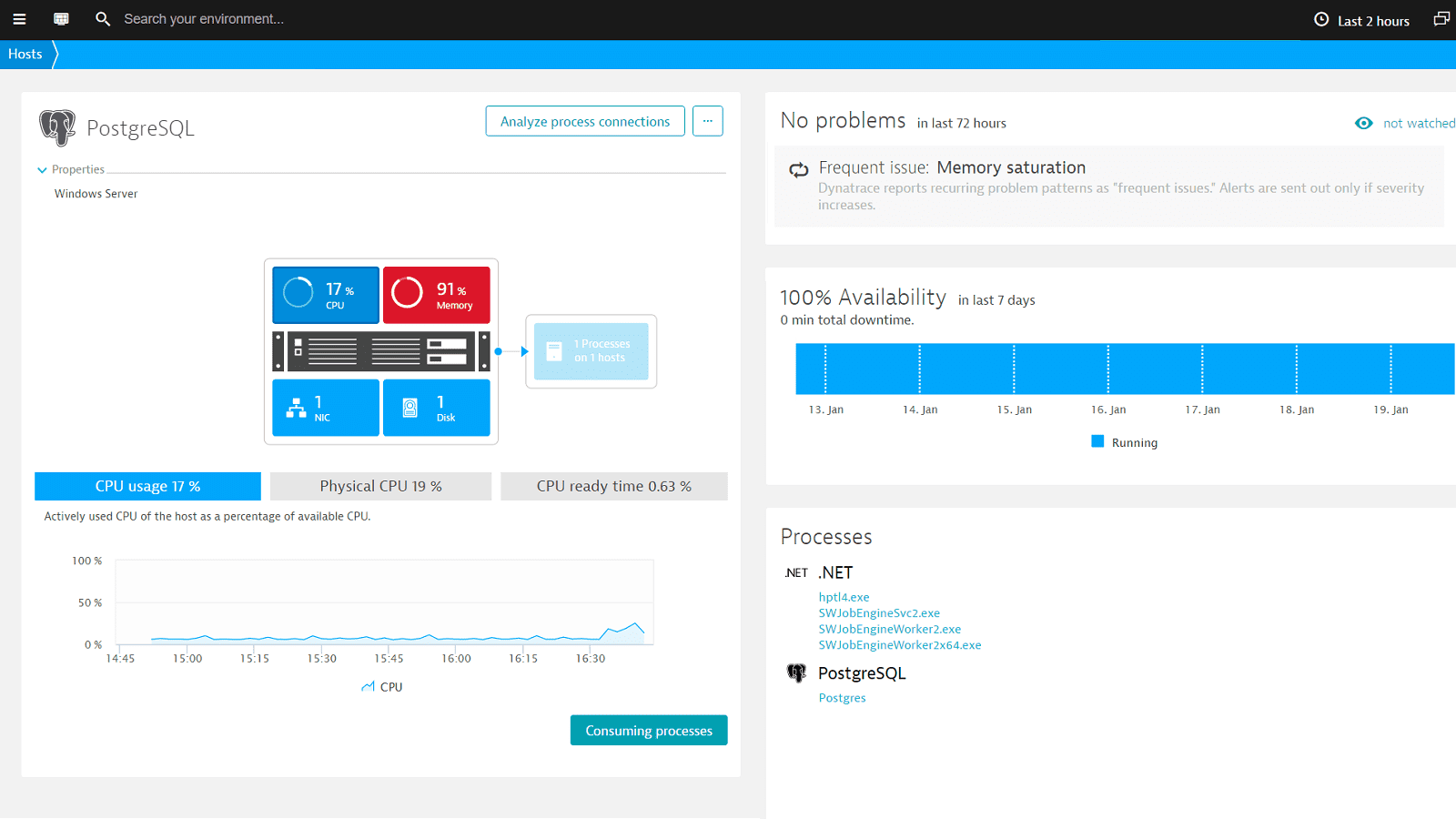Click the not watched label
1456x819 pixels.
(1419, 123)
